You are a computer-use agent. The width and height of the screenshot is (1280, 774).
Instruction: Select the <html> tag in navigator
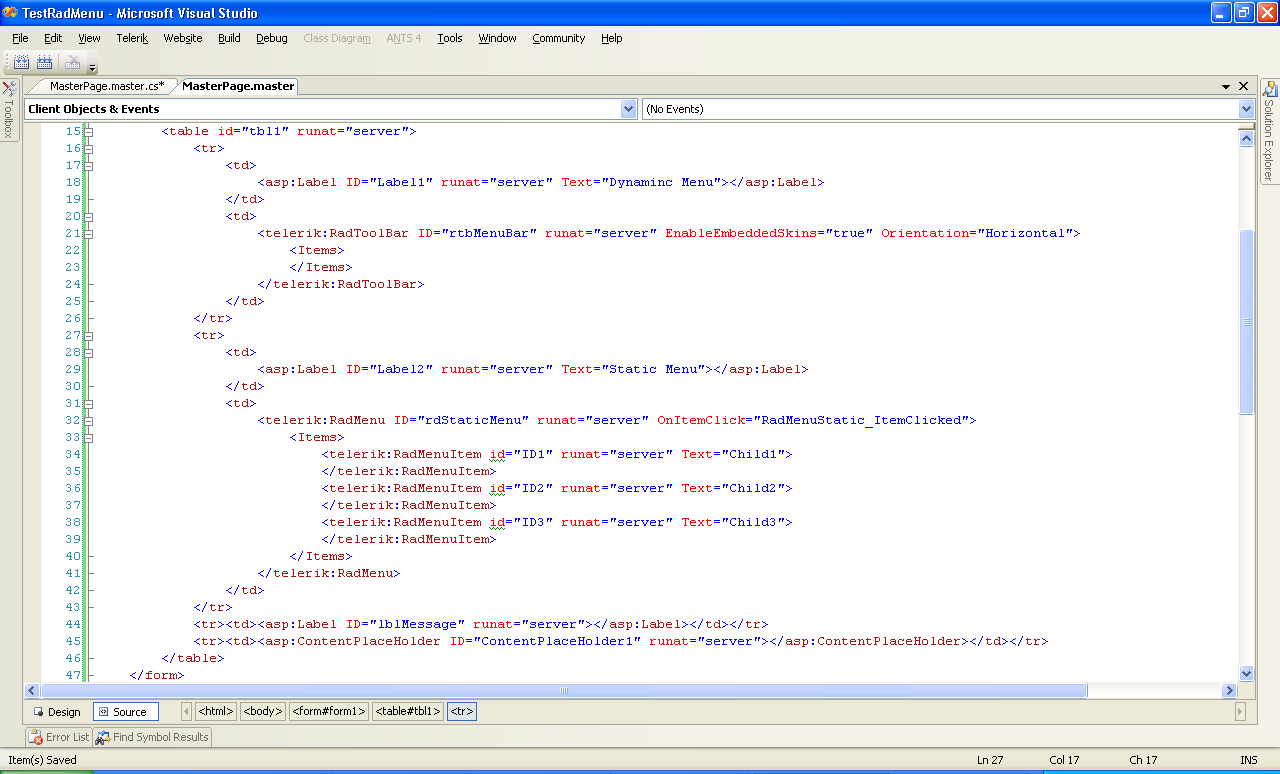point(216,712)
